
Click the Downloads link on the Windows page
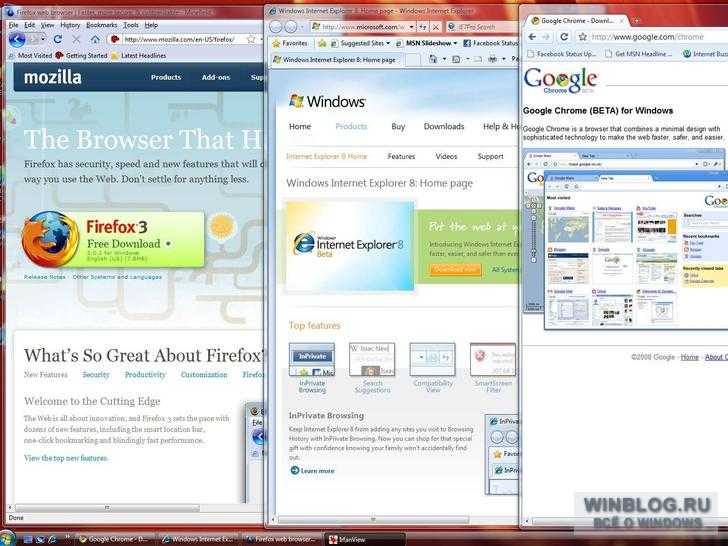[x=444, y=126]
